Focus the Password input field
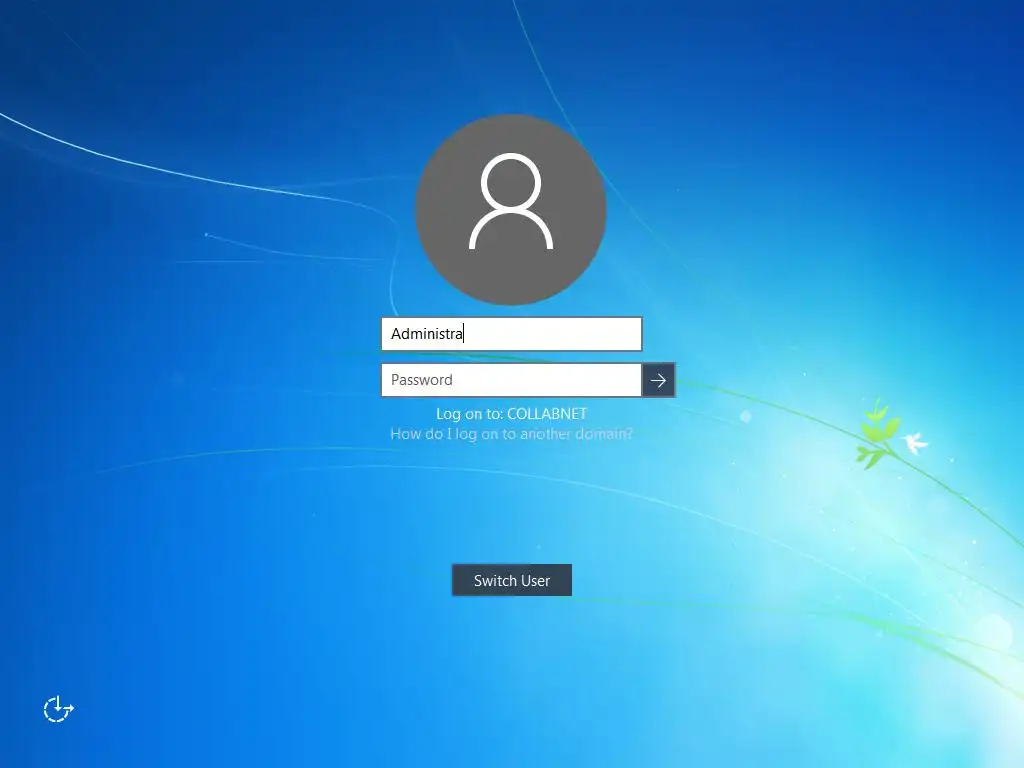The image size is (1024, 768). (x=511, y=380)
